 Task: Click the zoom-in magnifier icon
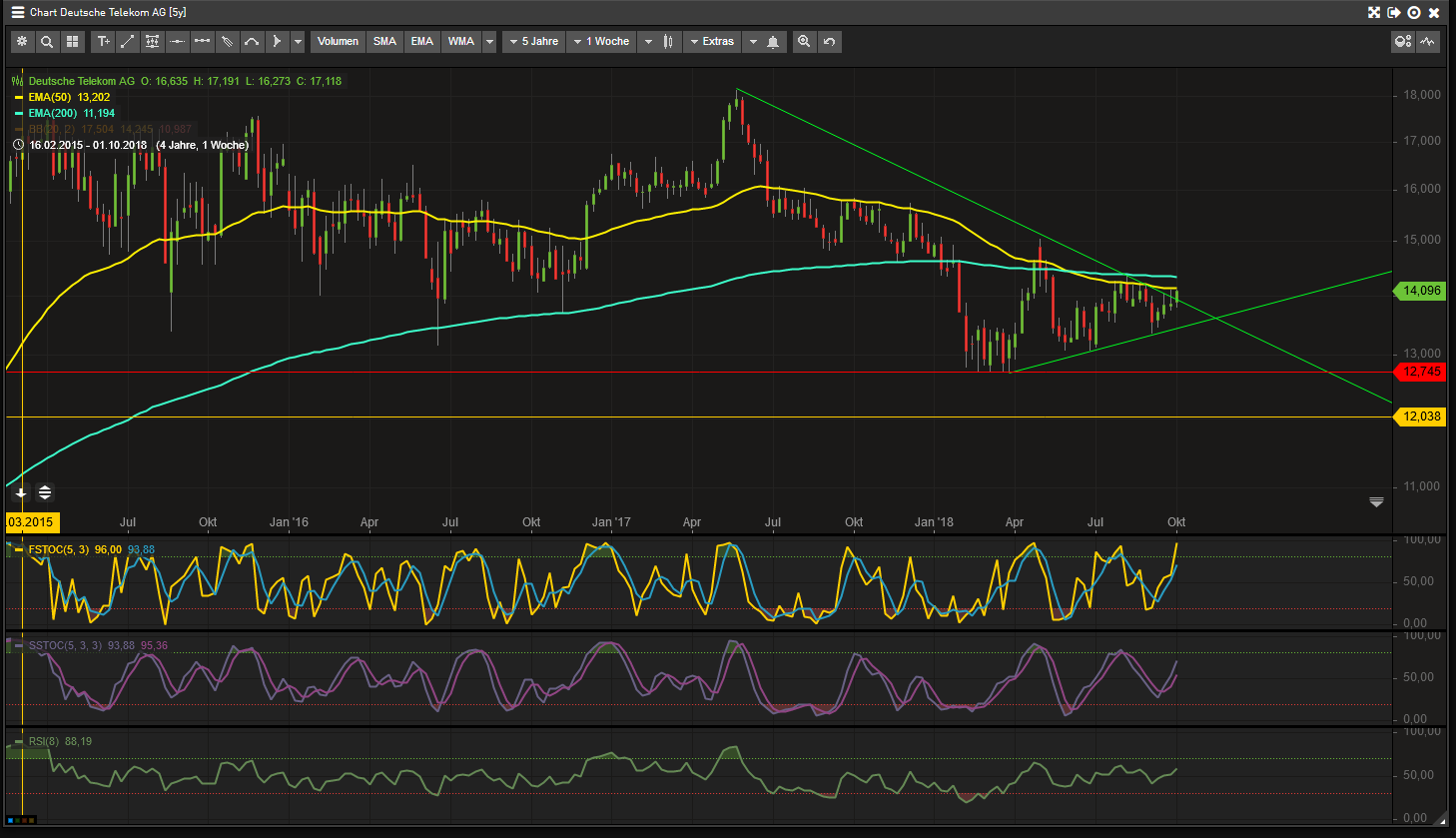pos(804,42)
